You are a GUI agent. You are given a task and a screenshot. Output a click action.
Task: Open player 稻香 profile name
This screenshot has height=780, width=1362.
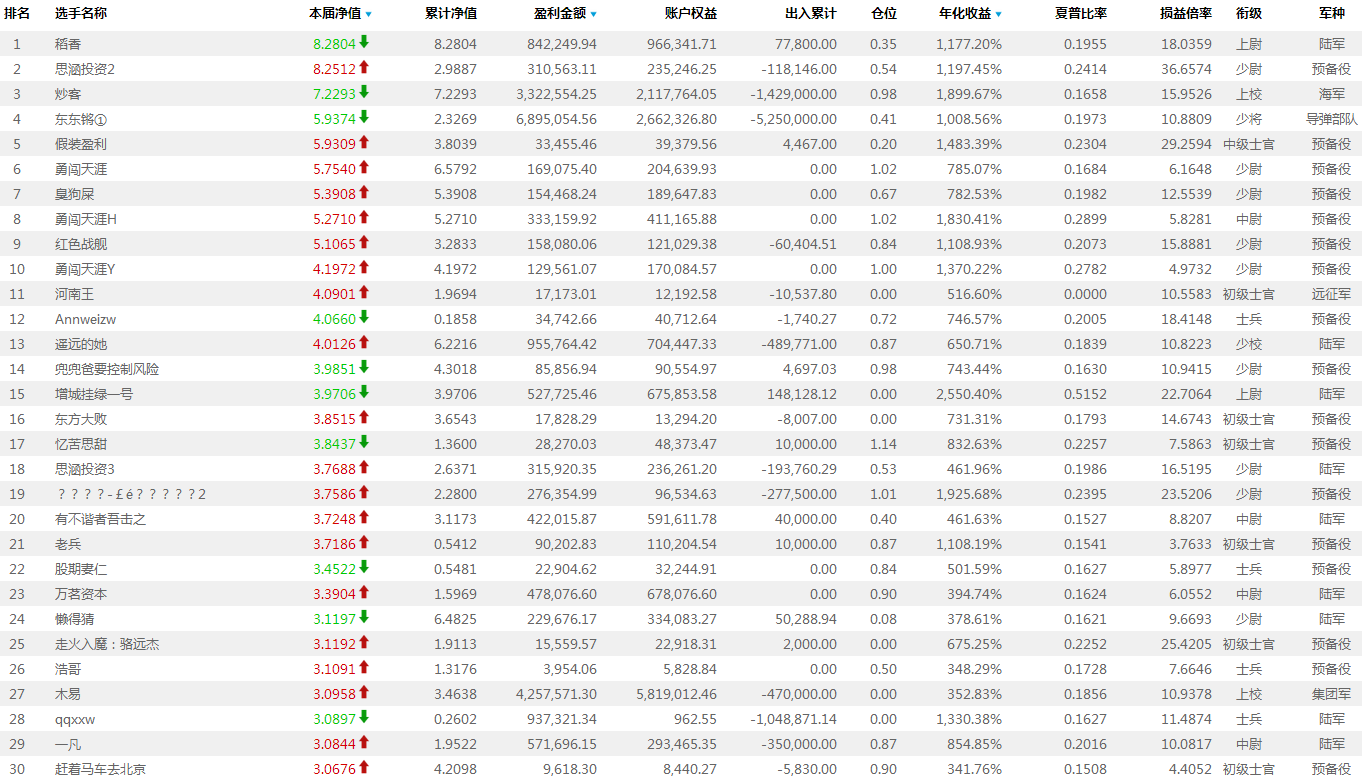pos(68,44)
